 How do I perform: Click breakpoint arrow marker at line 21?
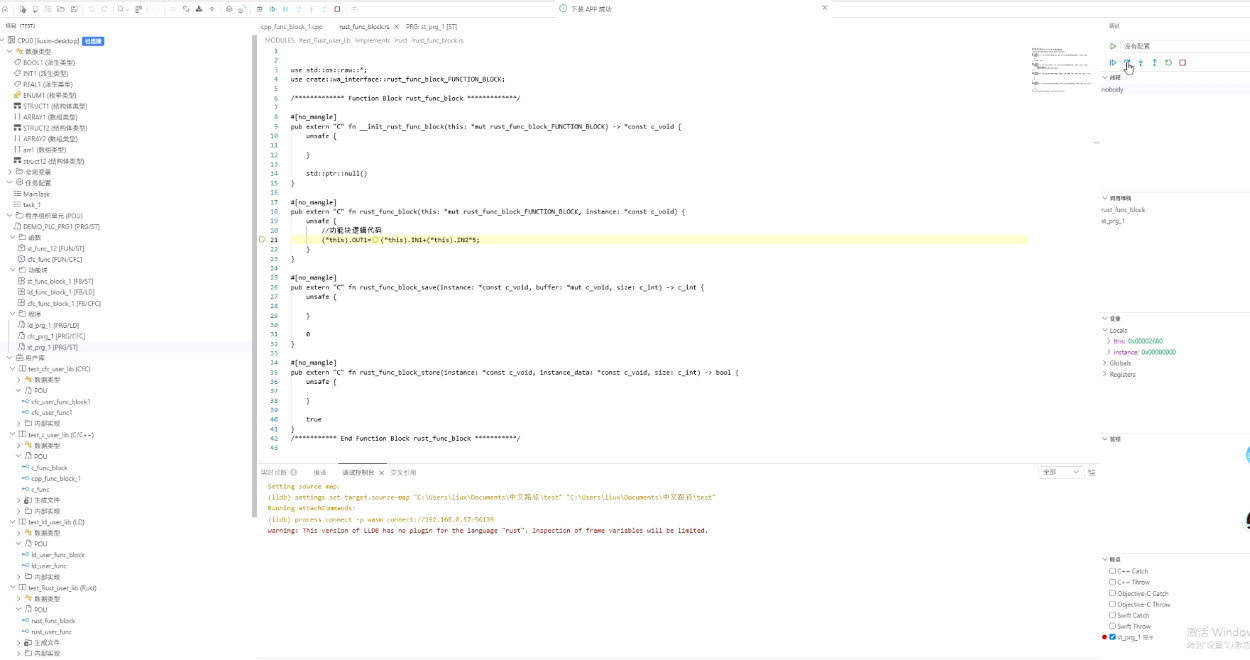click(262, 240)
